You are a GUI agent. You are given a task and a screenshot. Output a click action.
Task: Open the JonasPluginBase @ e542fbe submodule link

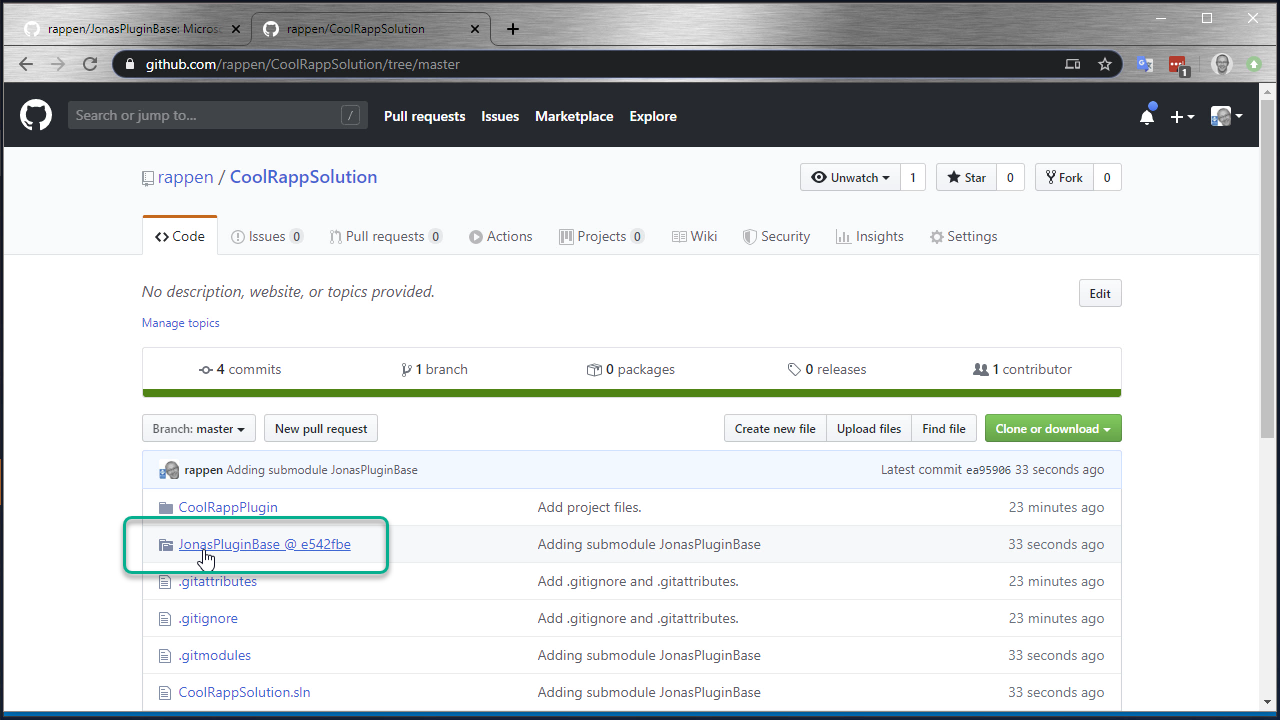(265, 545)
